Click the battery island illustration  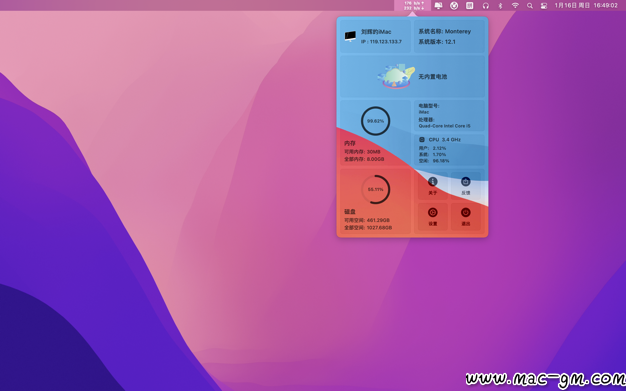pyautogui.click(x=396, y=76)
